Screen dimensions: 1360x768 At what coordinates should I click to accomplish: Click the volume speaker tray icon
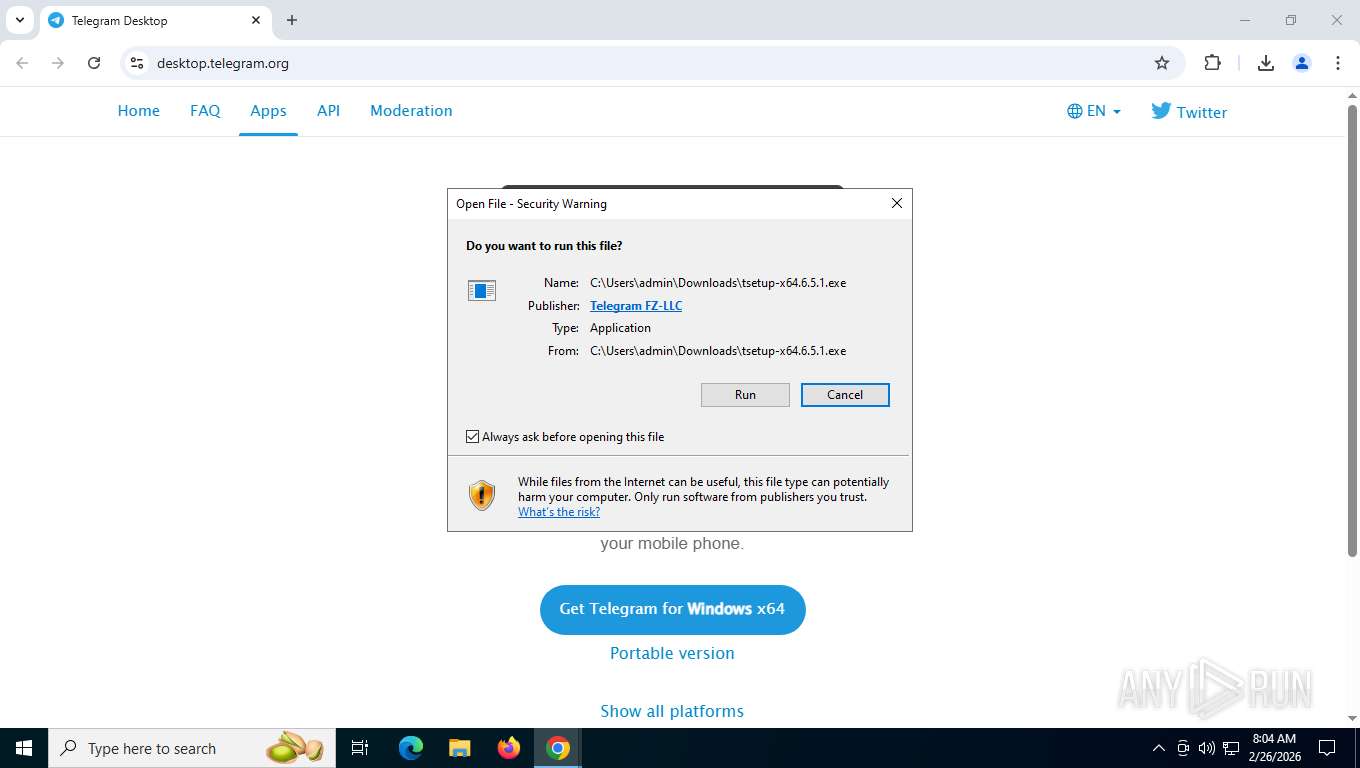point(1206,748)
